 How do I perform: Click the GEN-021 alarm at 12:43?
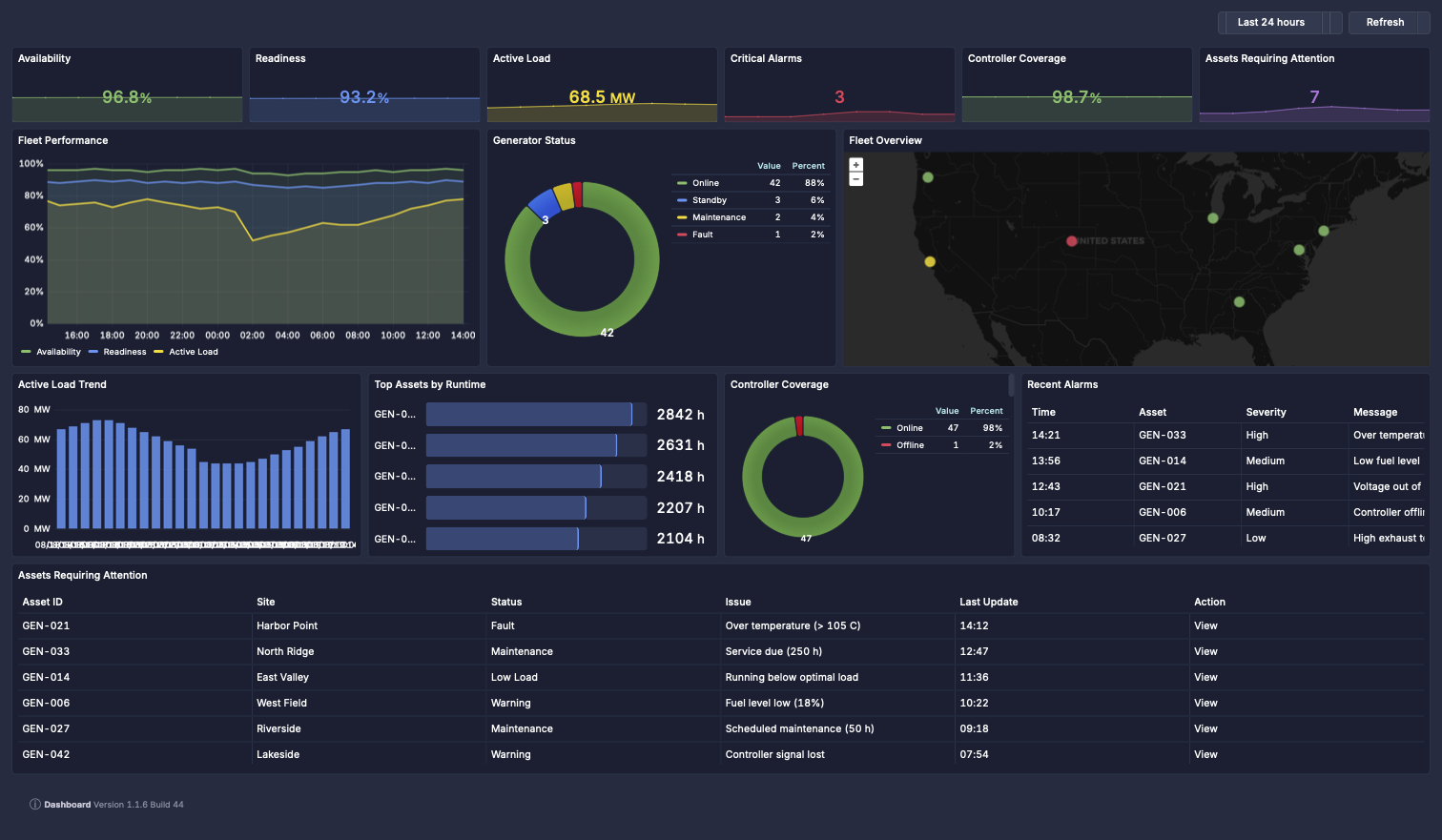(1226, 486)
